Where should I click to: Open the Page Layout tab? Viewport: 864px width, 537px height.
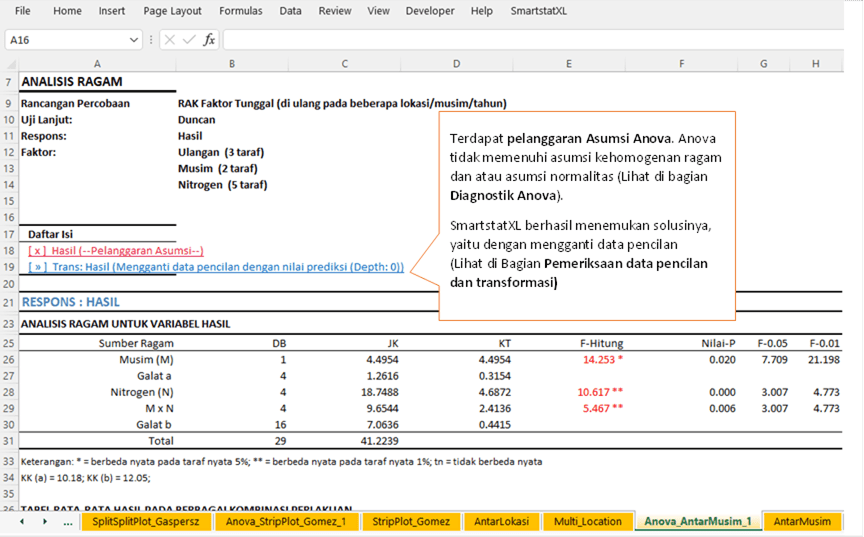point(172,11)
